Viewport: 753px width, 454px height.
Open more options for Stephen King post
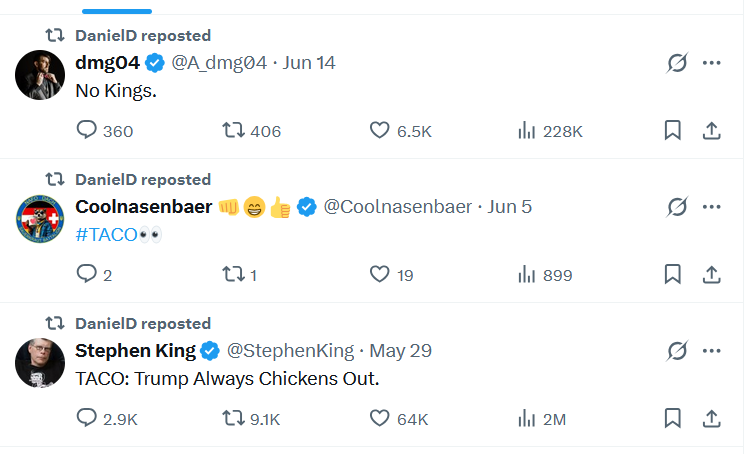[x=711, y=351]
